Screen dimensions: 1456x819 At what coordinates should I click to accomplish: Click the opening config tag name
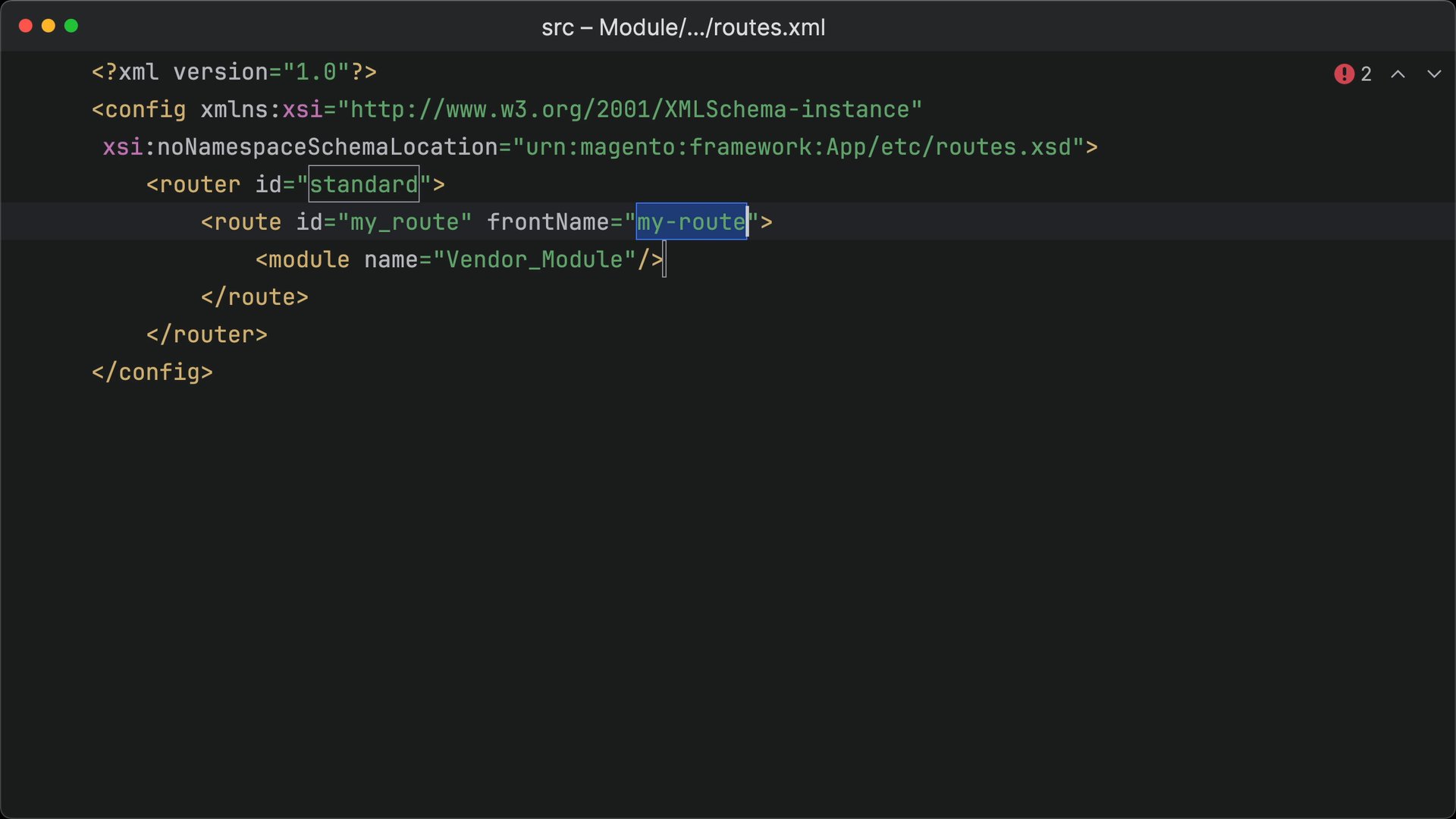click(x=145, y=110)
